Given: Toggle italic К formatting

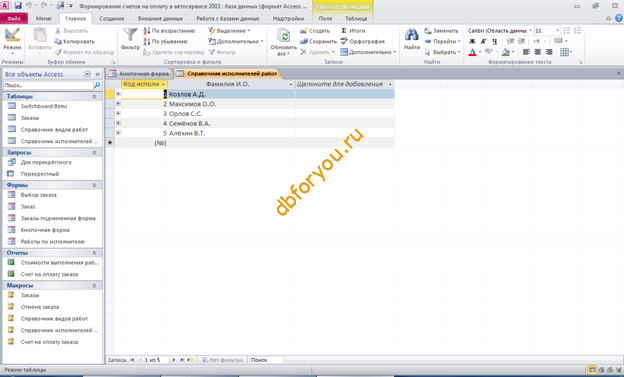Looking at the screenshot, I should tap(483, 41).
